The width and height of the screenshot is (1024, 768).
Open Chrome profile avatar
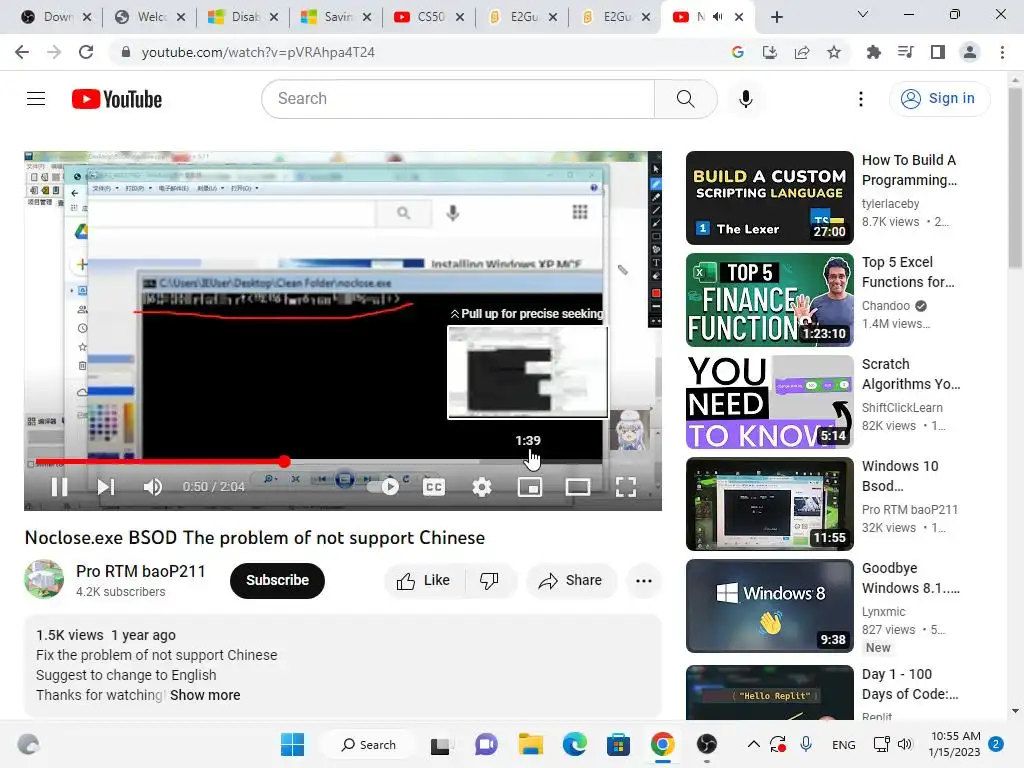[x=970, y=52]
